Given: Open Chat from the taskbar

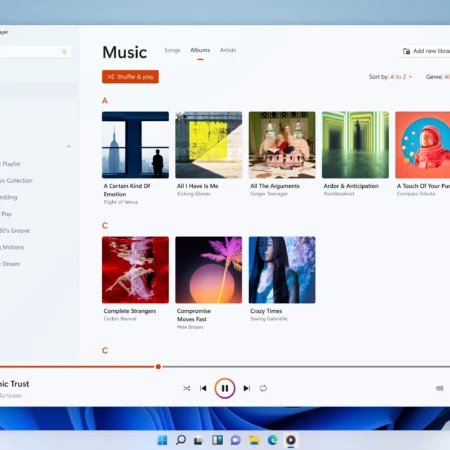Looking at the screenshot, I should pos(236,440).
